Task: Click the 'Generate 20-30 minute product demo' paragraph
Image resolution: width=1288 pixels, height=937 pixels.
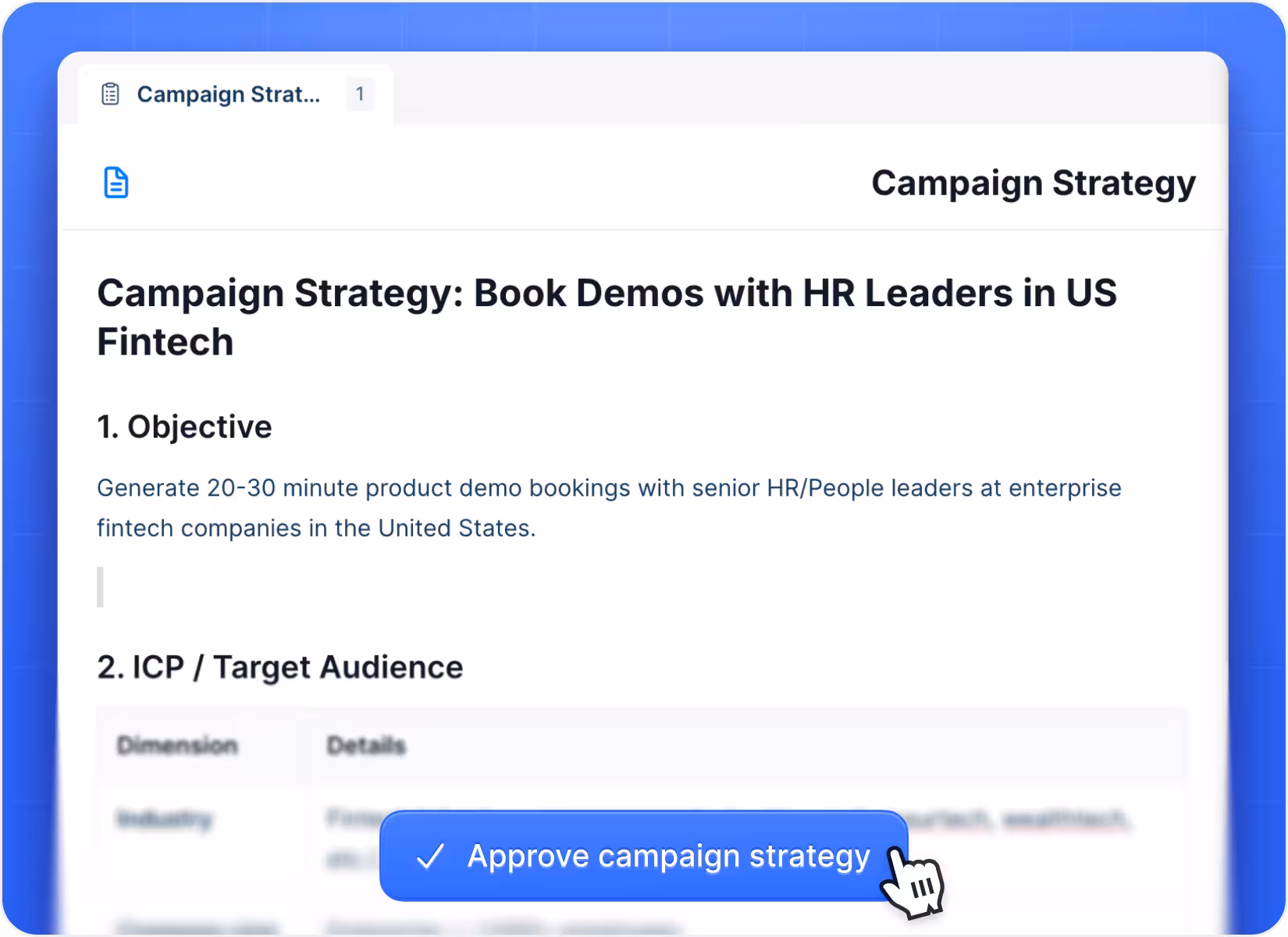Action: tap(609, 508)
